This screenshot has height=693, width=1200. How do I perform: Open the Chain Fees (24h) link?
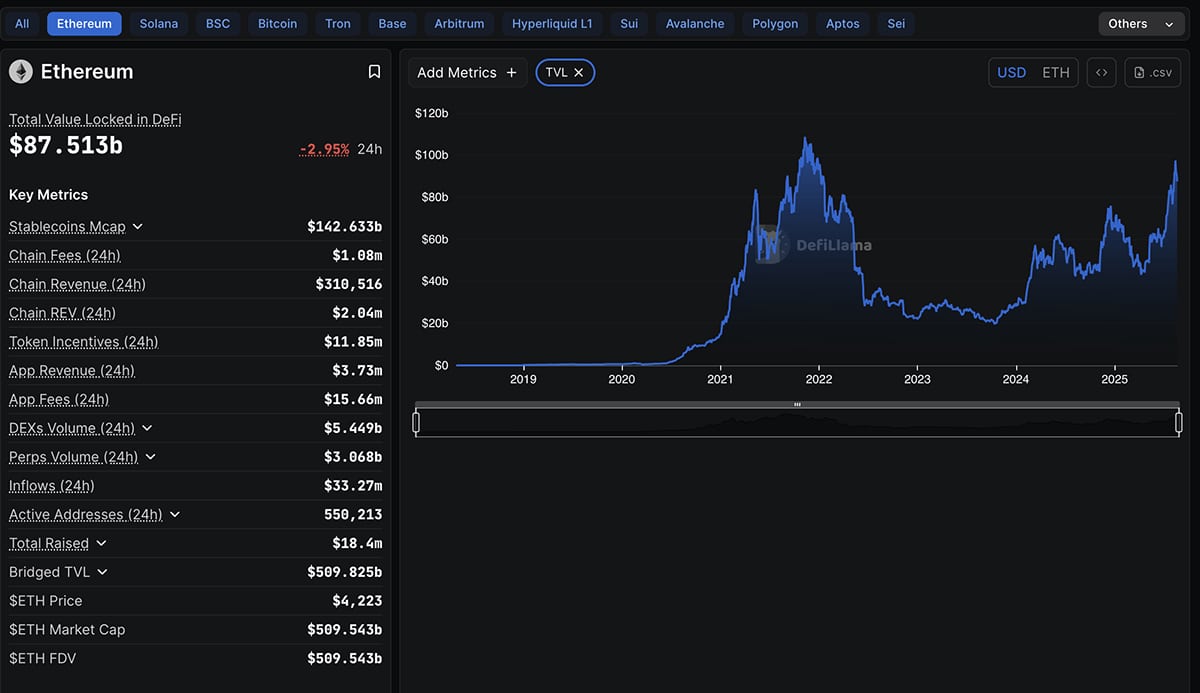[64, 255]
